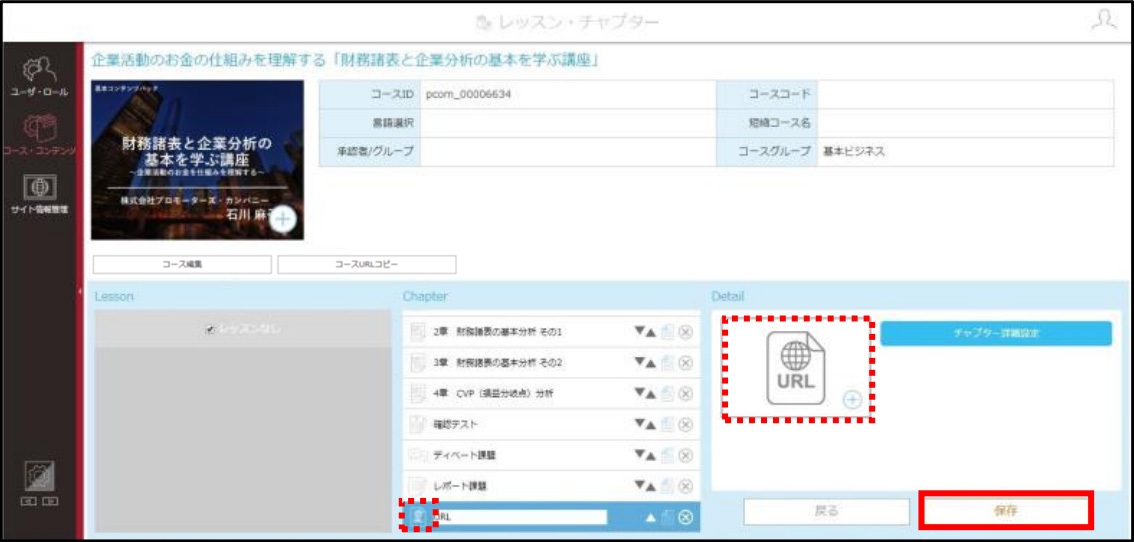Move 2章 chapter down with down arrow
Screen dimensions: 1134x542
coord(639,332)
